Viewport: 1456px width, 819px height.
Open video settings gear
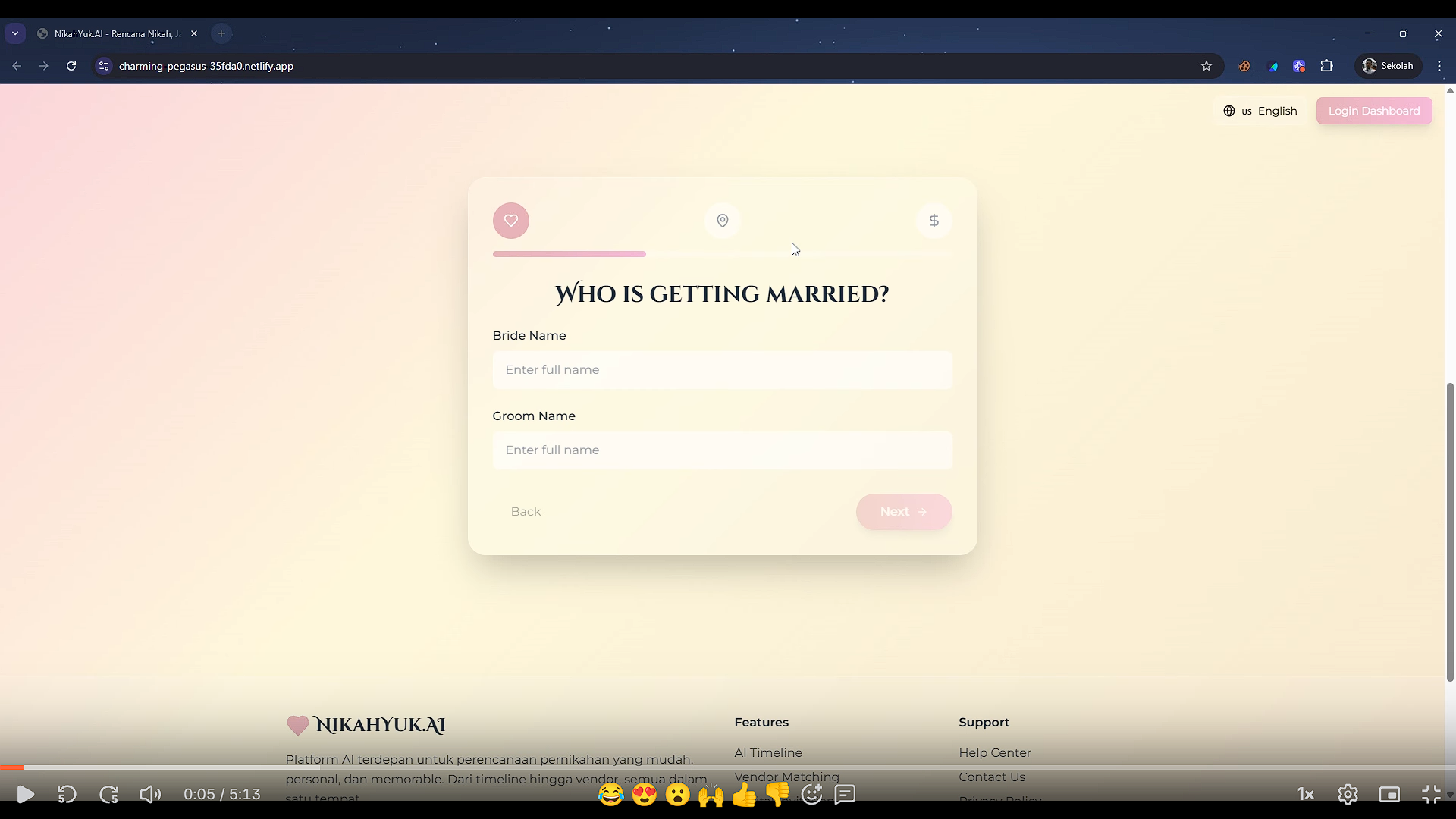click(x=1348, y=794)
